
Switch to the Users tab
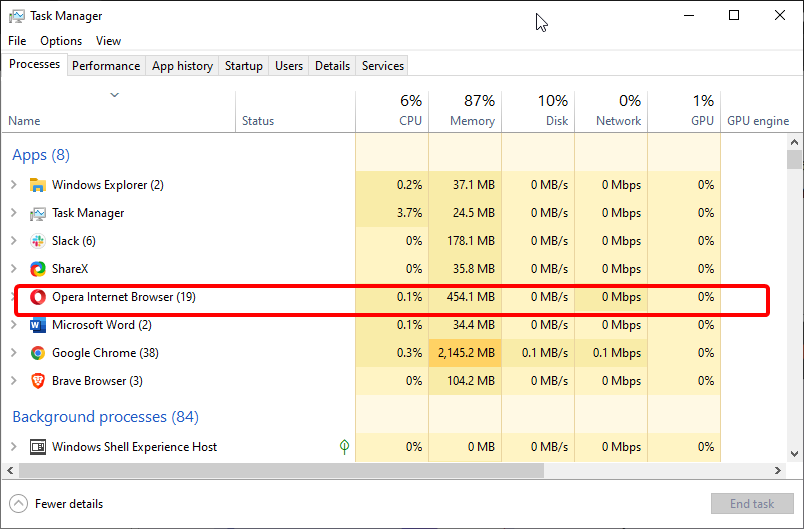[x=289, y=66]
